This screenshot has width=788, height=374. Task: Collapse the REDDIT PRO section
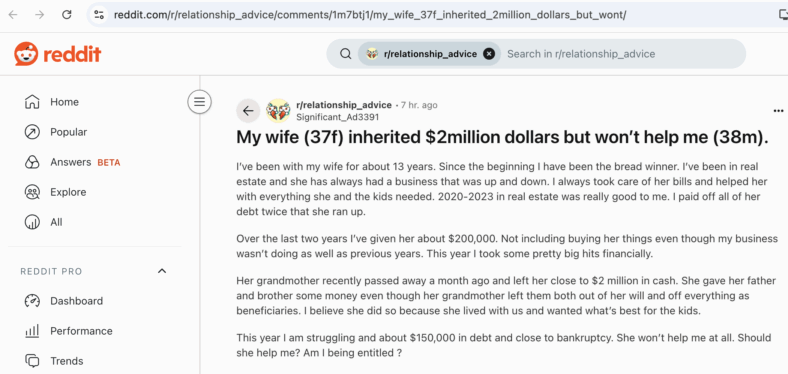pyautogui.click(x=162, y=271)
